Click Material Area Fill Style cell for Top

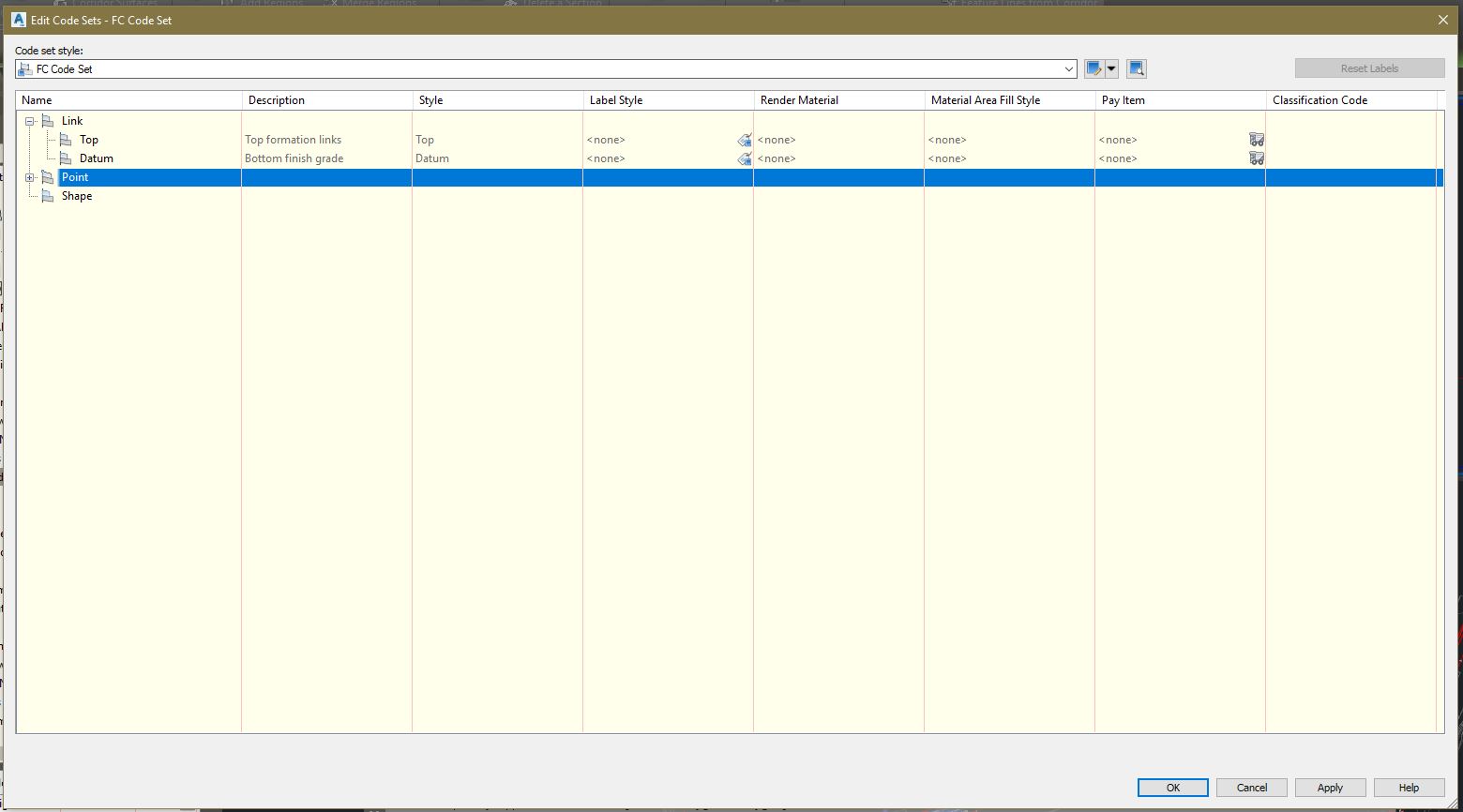tap(1010, 140)
